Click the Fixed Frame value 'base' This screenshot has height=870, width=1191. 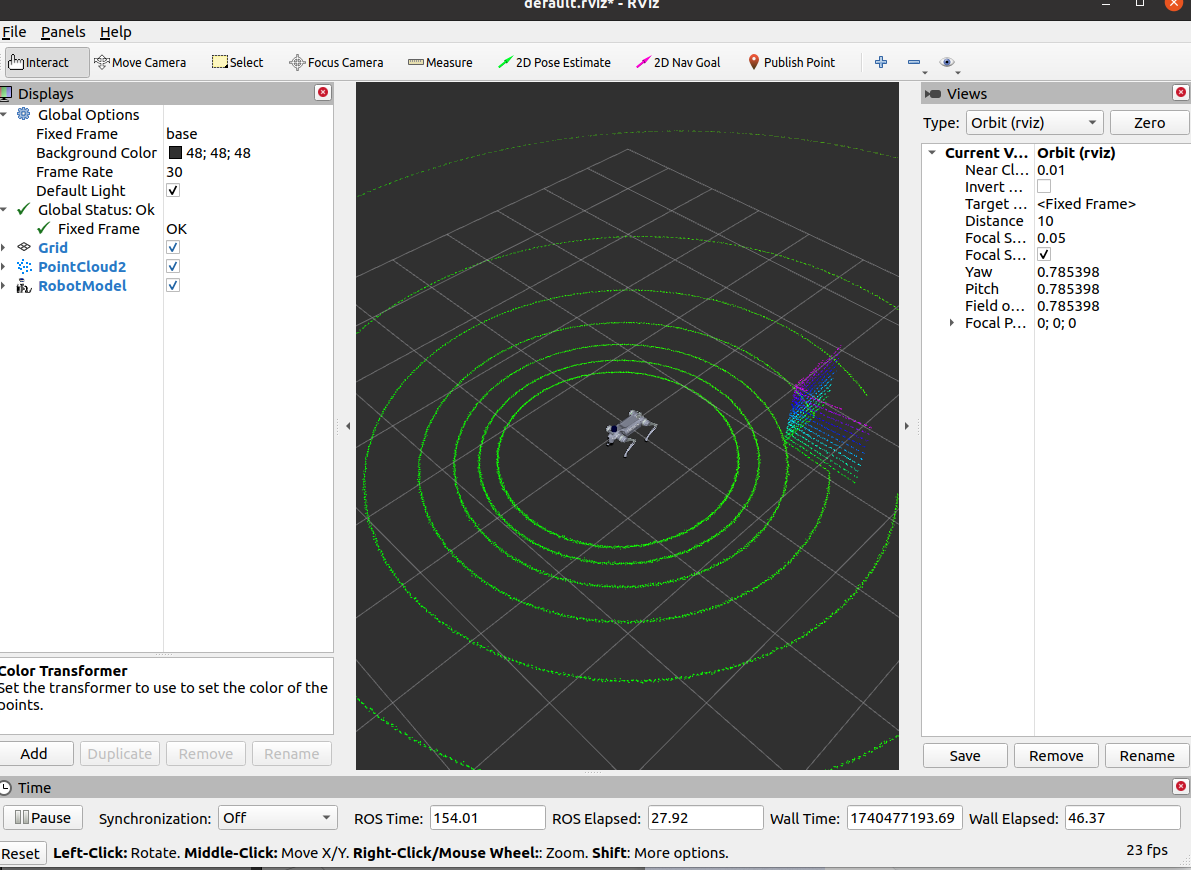click(182, 134)
